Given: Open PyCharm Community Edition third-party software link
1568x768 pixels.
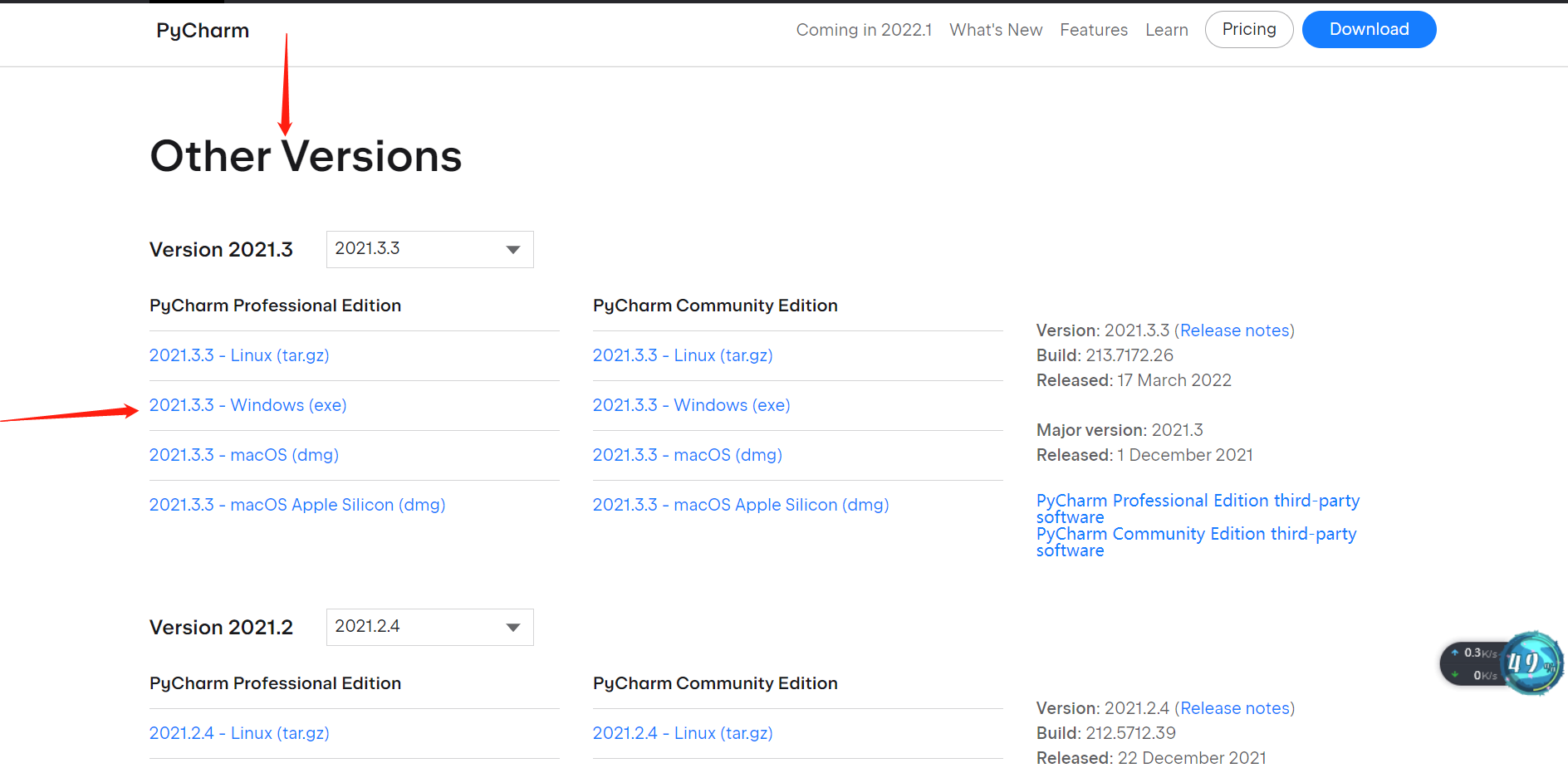Looking at the screenshot, I should [1196, 541].
